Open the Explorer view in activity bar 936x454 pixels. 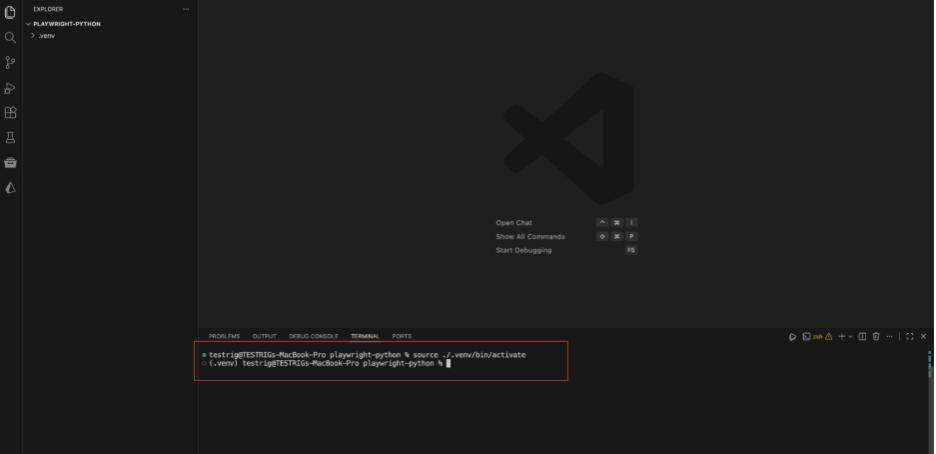(11, 12)
